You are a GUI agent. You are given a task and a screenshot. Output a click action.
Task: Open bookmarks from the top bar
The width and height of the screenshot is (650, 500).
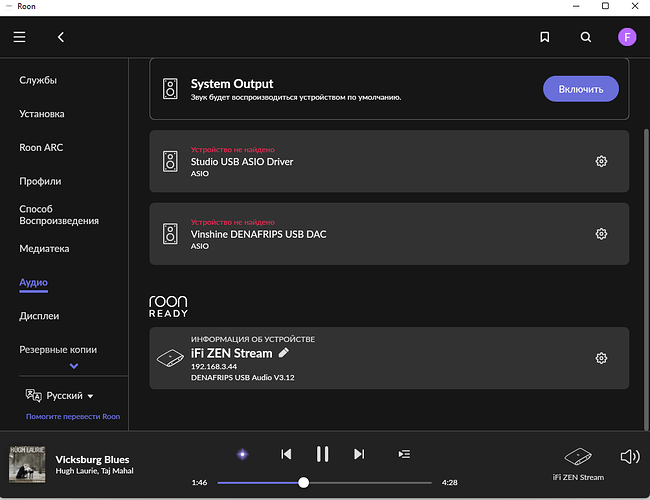pos(545,37)
